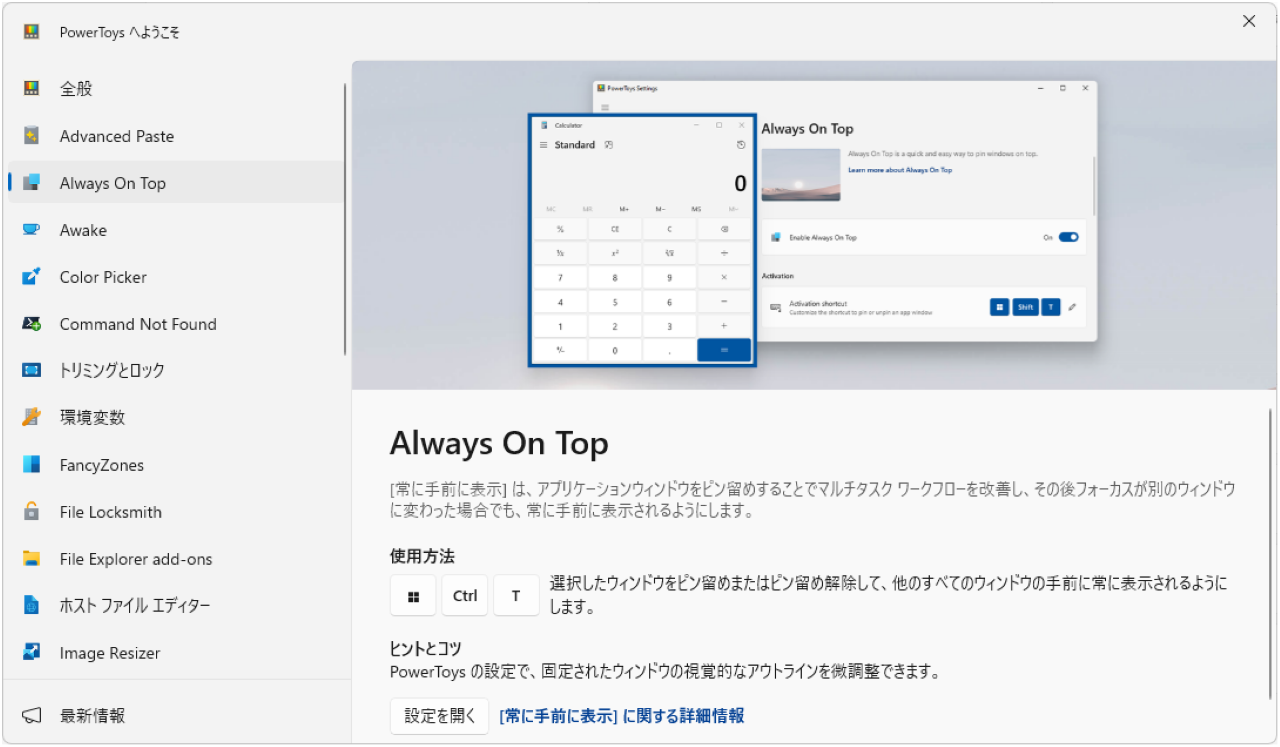Select File Explorer add-ons
This screenshot has width=1280, height=747.
tap(176, 558)
